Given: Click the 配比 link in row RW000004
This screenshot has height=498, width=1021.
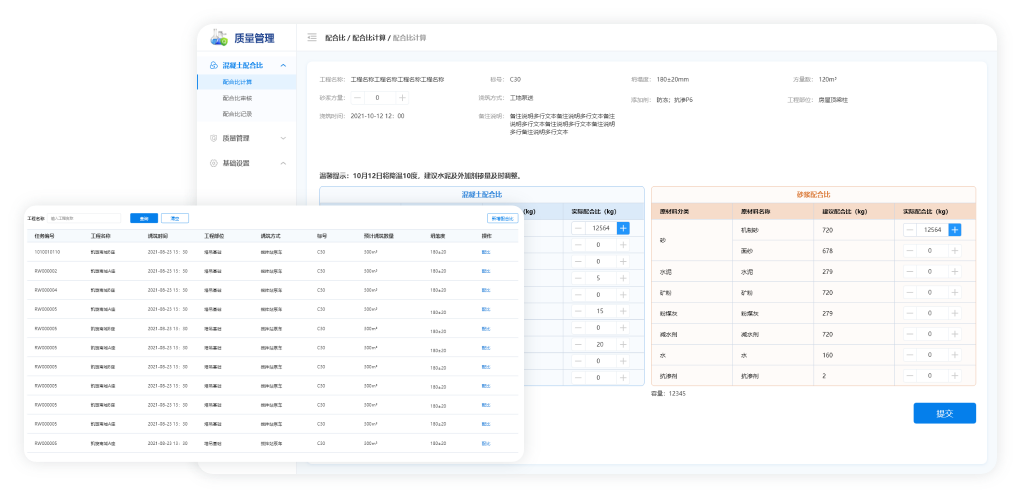Looking at the screenshot, I should click(486, 290).
